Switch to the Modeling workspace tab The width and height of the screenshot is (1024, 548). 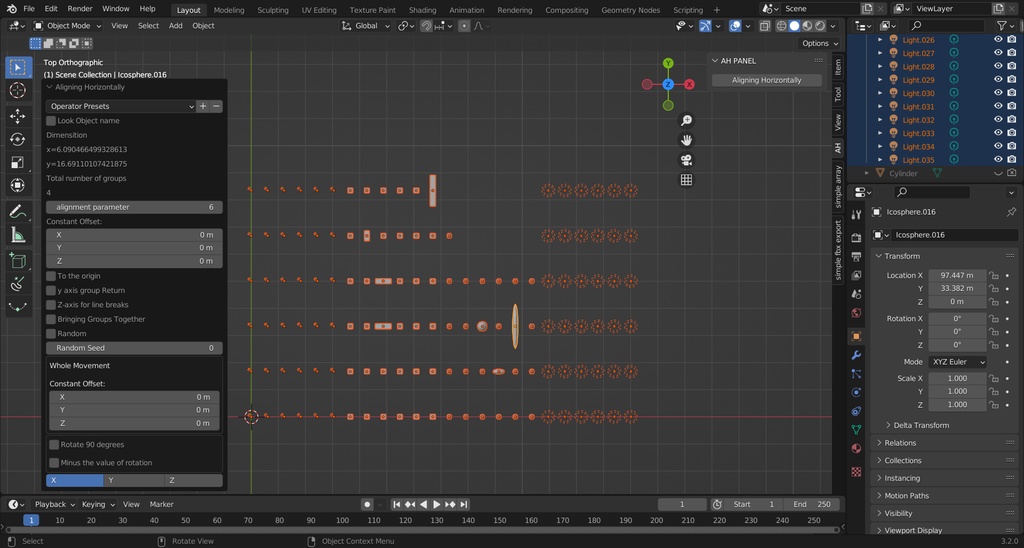(x=229, y=10)
